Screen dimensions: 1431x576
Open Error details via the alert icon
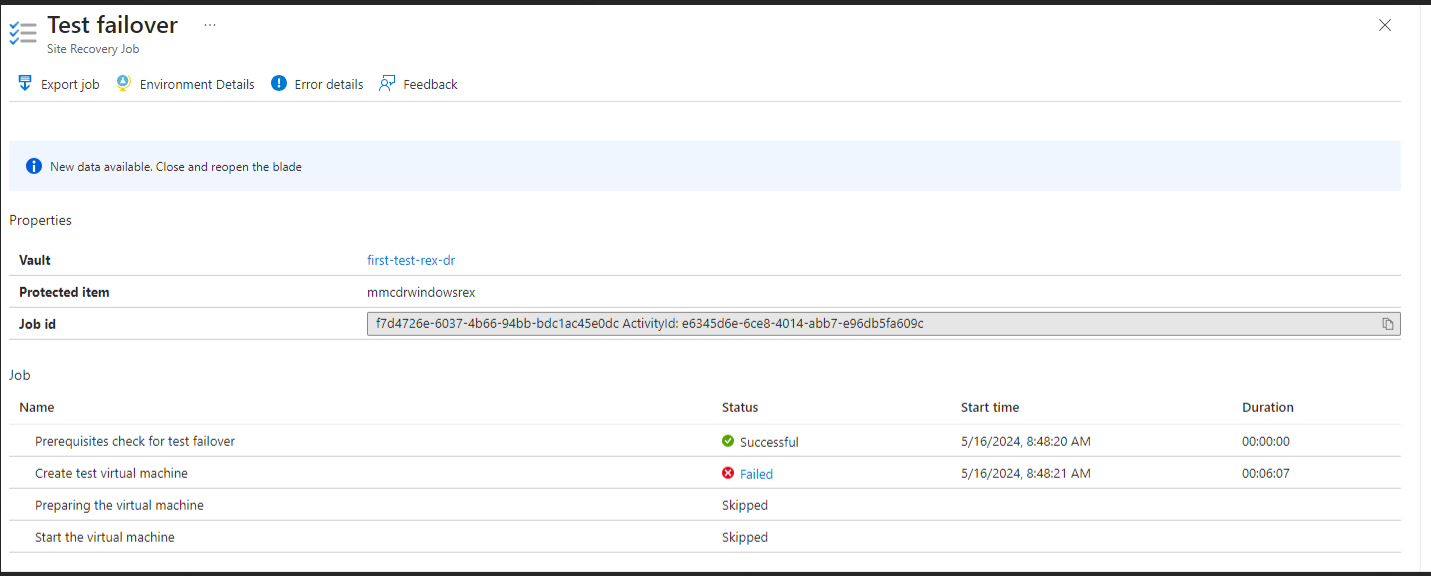[x=278, y=83]
